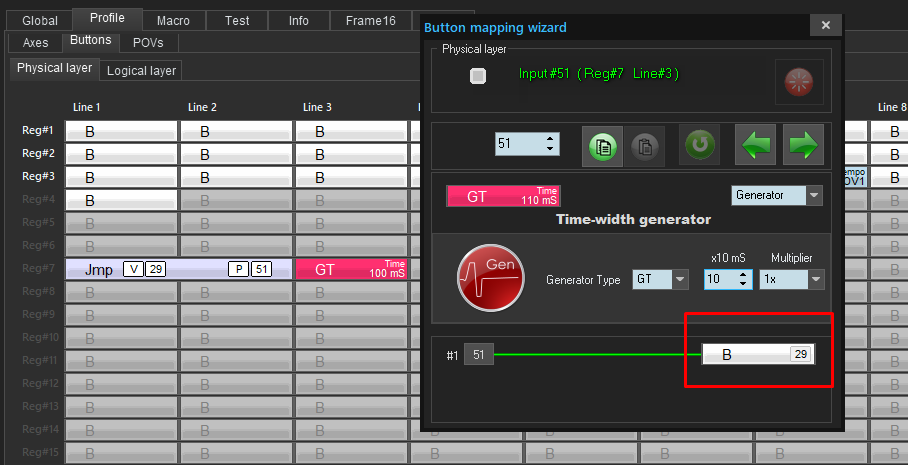
Task: Select the Physical layer tab
Action: 54,68
